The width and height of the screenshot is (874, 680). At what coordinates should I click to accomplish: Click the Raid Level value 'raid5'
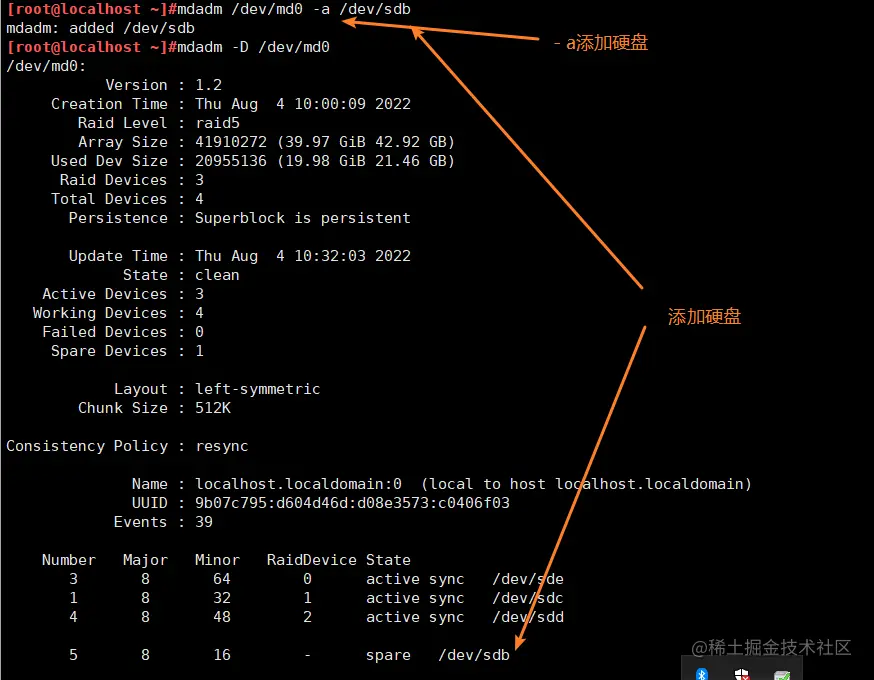pos(217,123)
